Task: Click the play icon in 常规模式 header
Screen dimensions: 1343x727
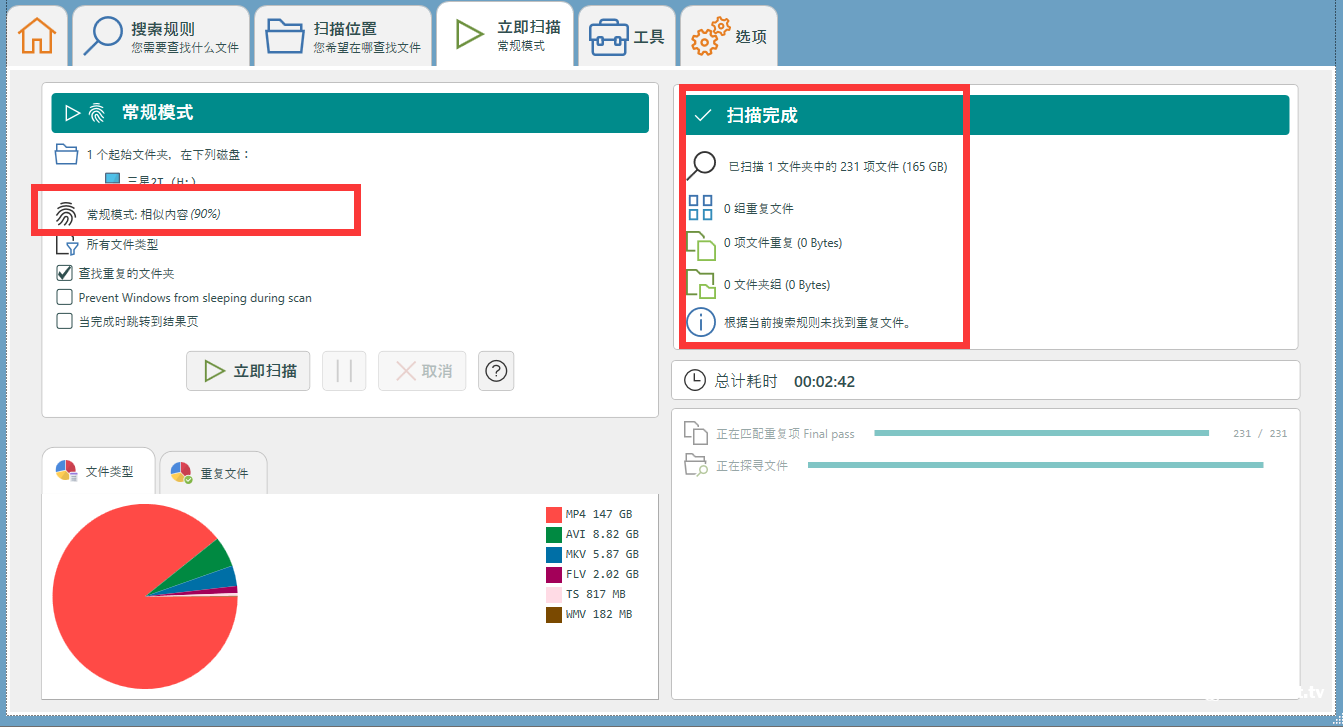Action: pyautogui.click(x=72, y=113)
